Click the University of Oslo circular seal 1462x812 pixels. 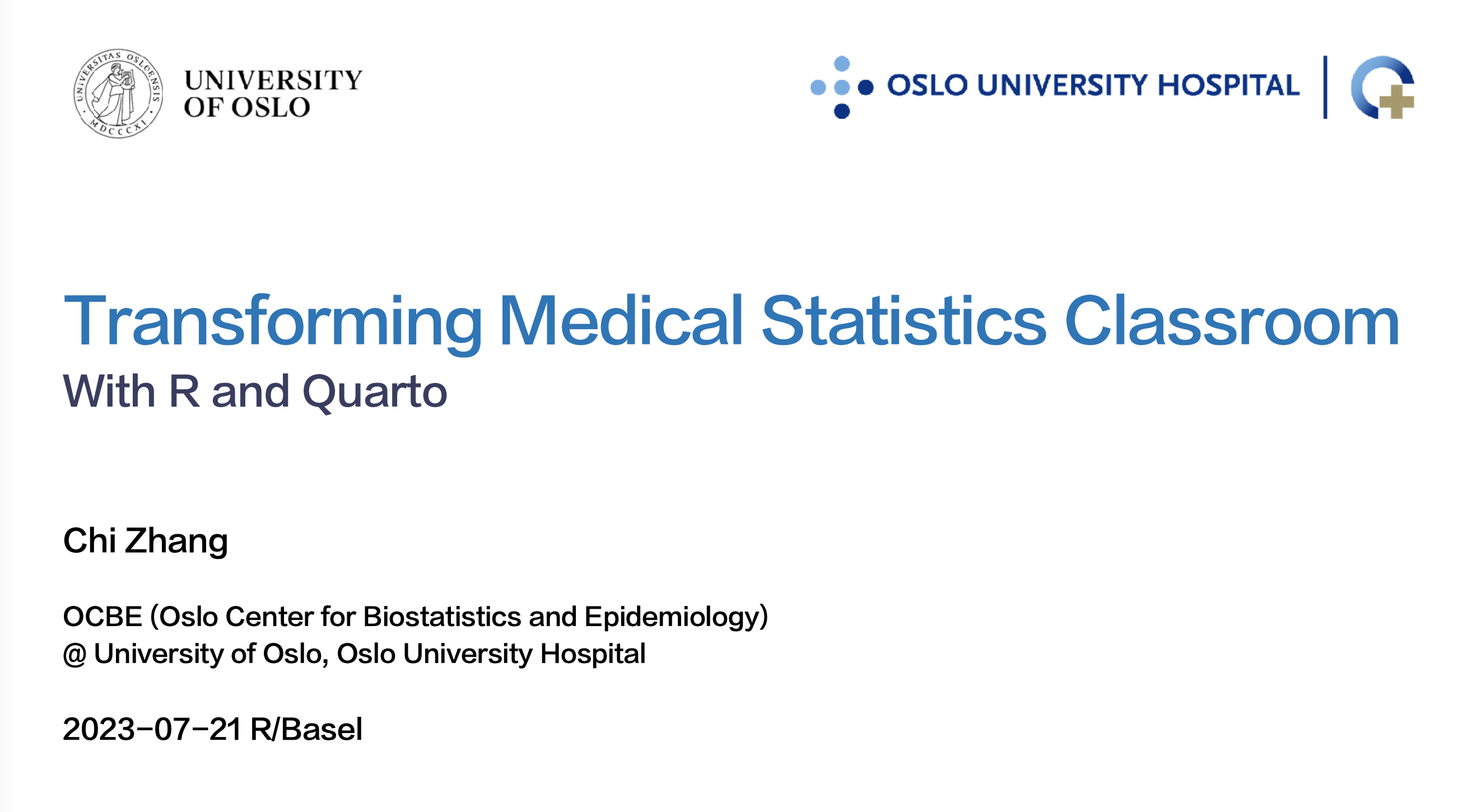point(118,94)
